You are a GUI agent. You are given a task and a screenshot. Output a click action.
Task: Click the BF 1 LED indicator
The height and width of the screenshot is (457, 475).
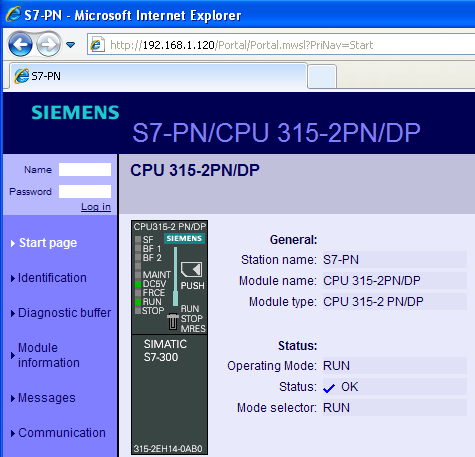[x=138, y=248]
